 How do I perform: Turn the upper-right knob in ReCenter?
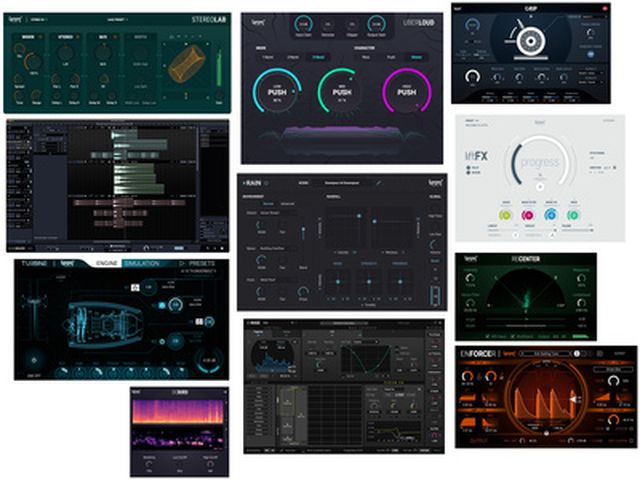(581, 278)
